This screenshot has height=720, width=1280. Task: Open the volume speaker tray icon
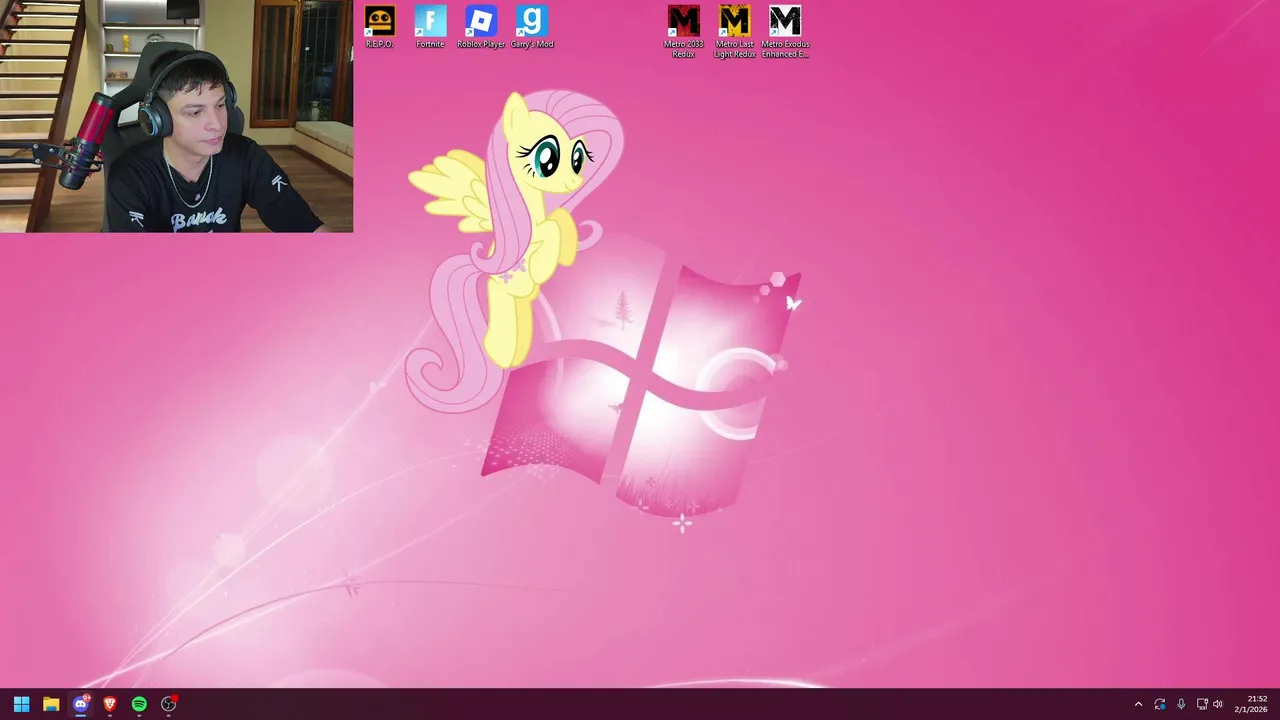pyautogui.click(x=1218, y=704)
